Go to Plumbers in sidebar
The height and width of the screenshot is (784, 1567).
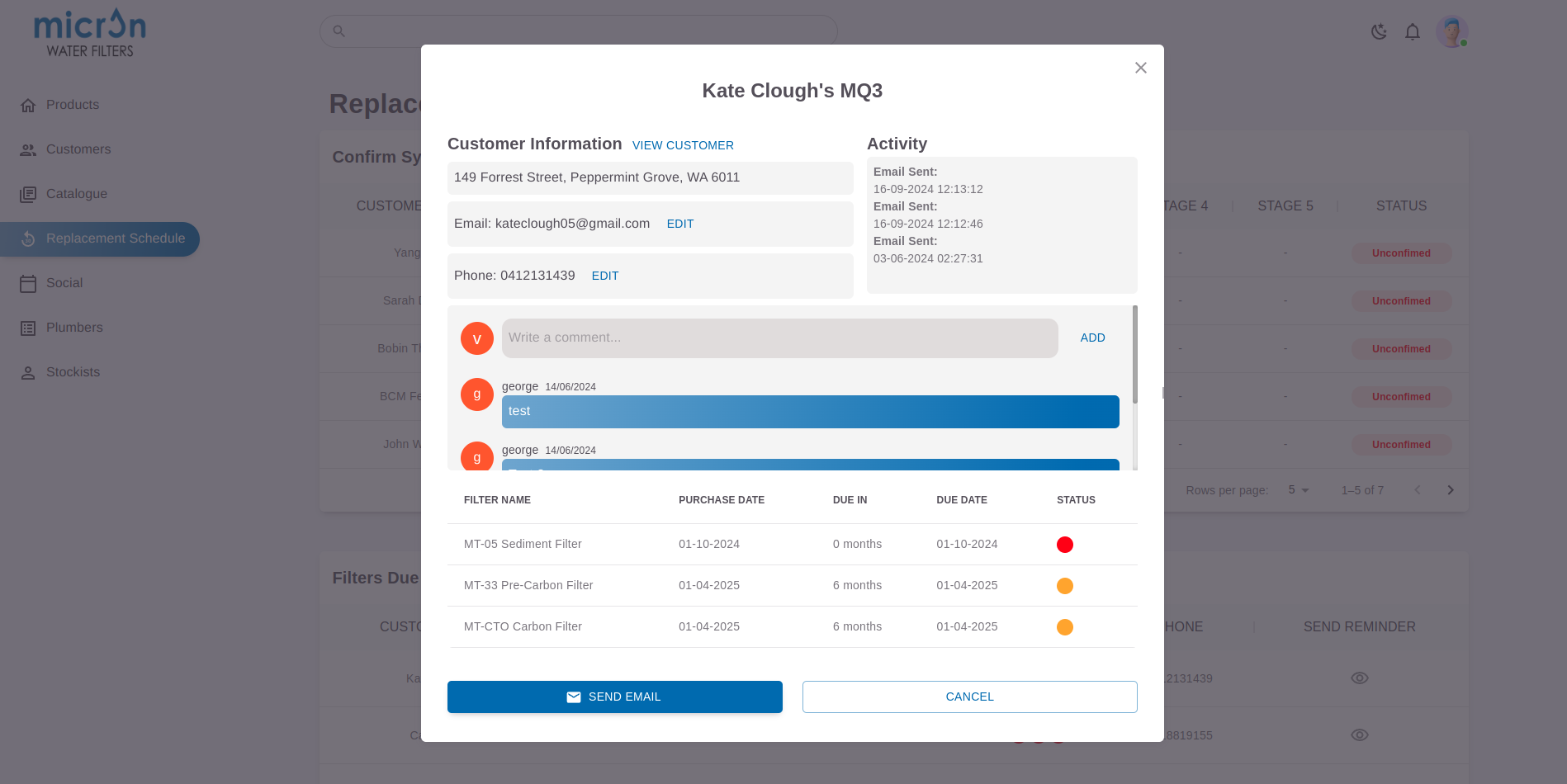click(x=74, y=328)
